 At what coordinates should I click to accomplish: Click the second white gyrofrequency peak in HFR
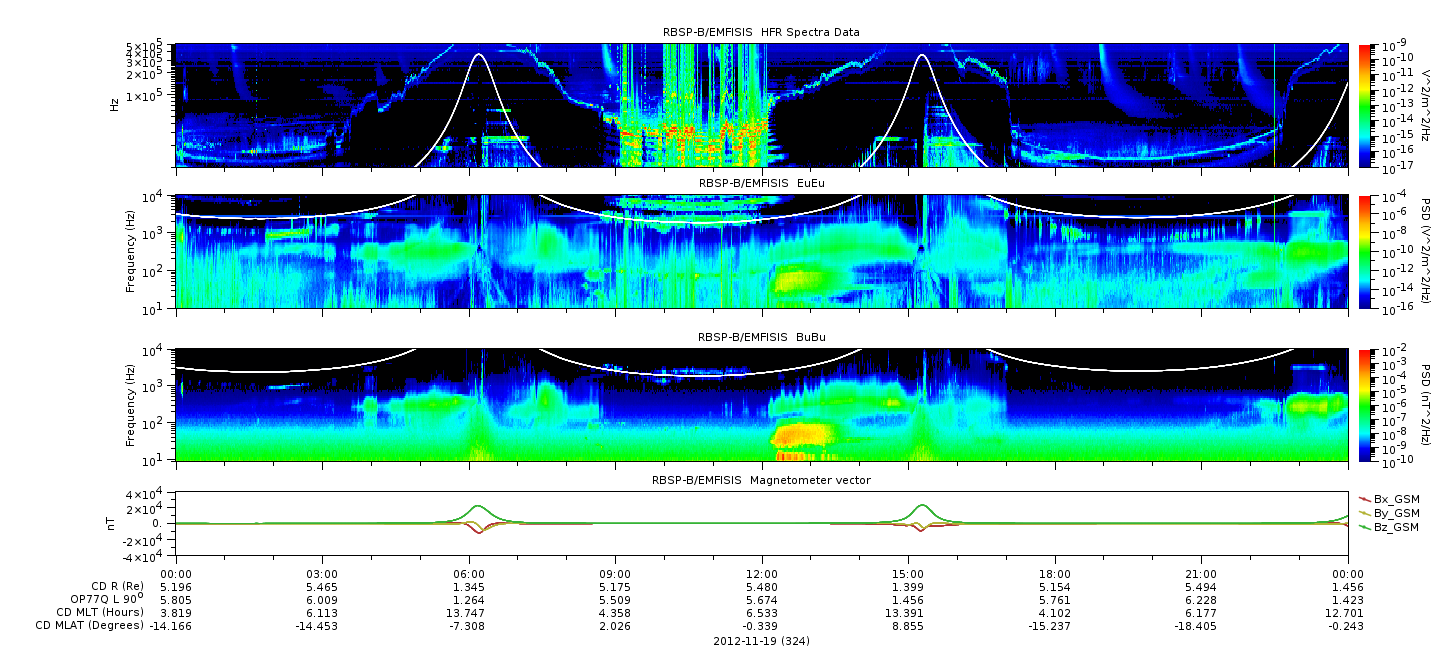922,58
